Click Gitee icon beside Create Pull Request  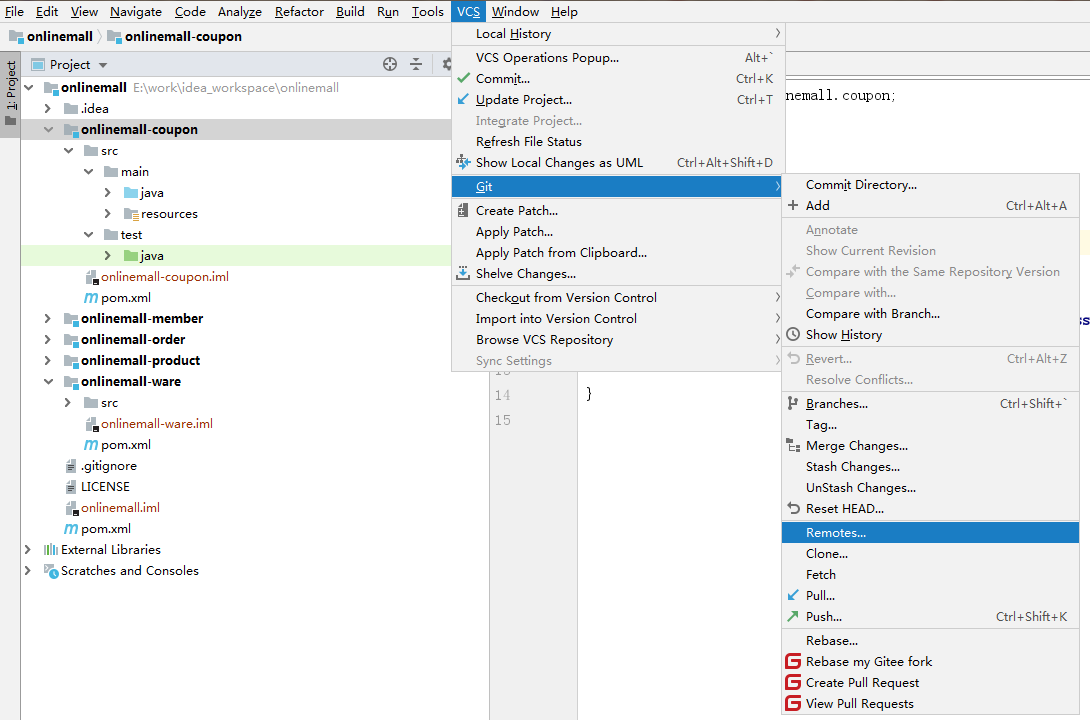(x=793, y=682)
